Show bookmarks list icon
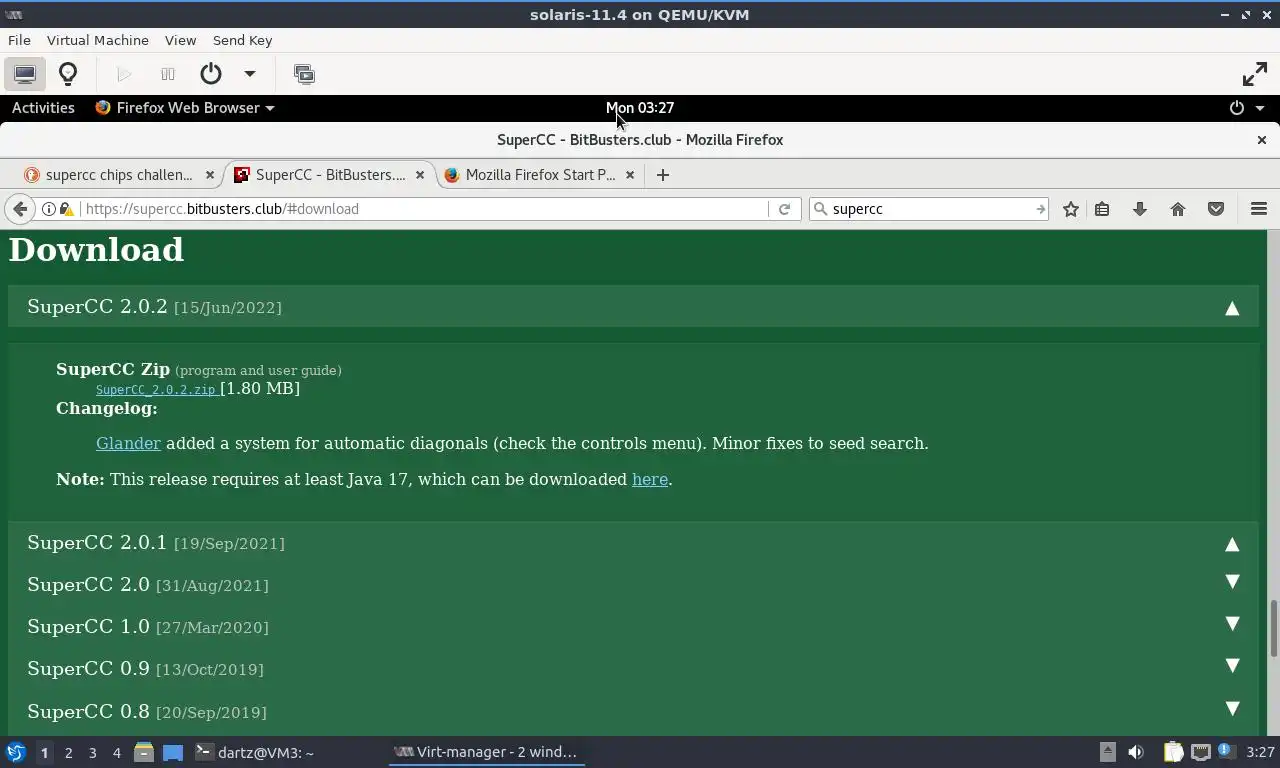1280x768 pixels. pos(1102,209)
